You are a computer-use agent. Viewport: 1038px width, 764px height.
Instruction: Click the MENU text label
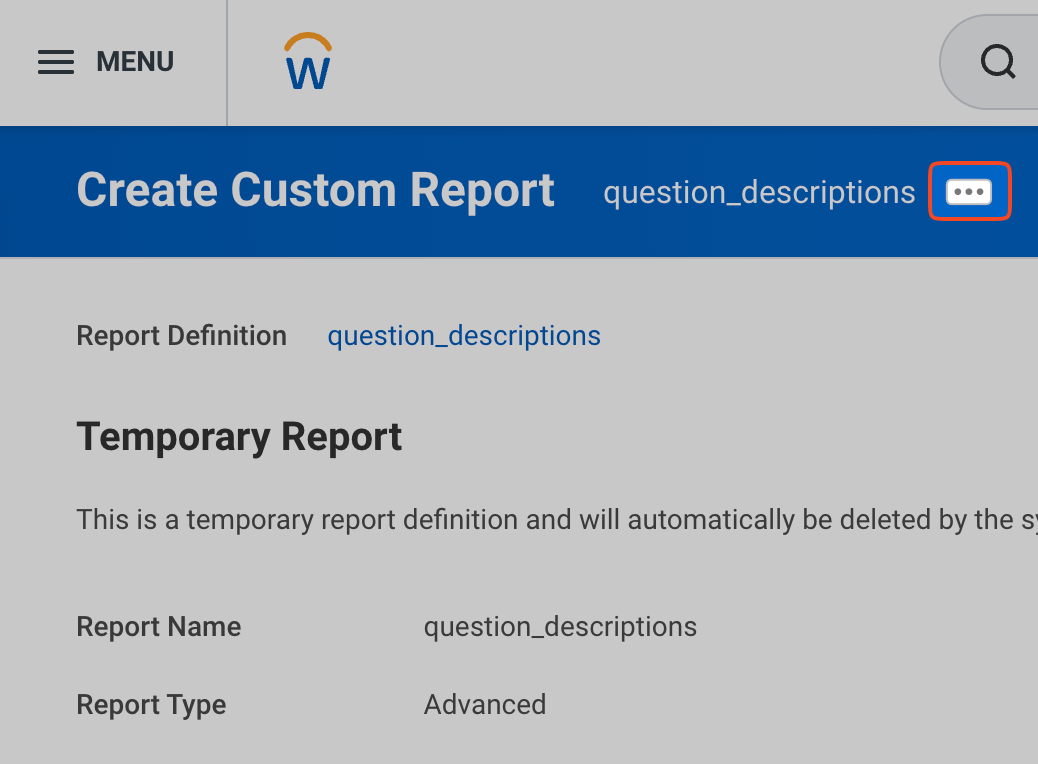(135, 62)
